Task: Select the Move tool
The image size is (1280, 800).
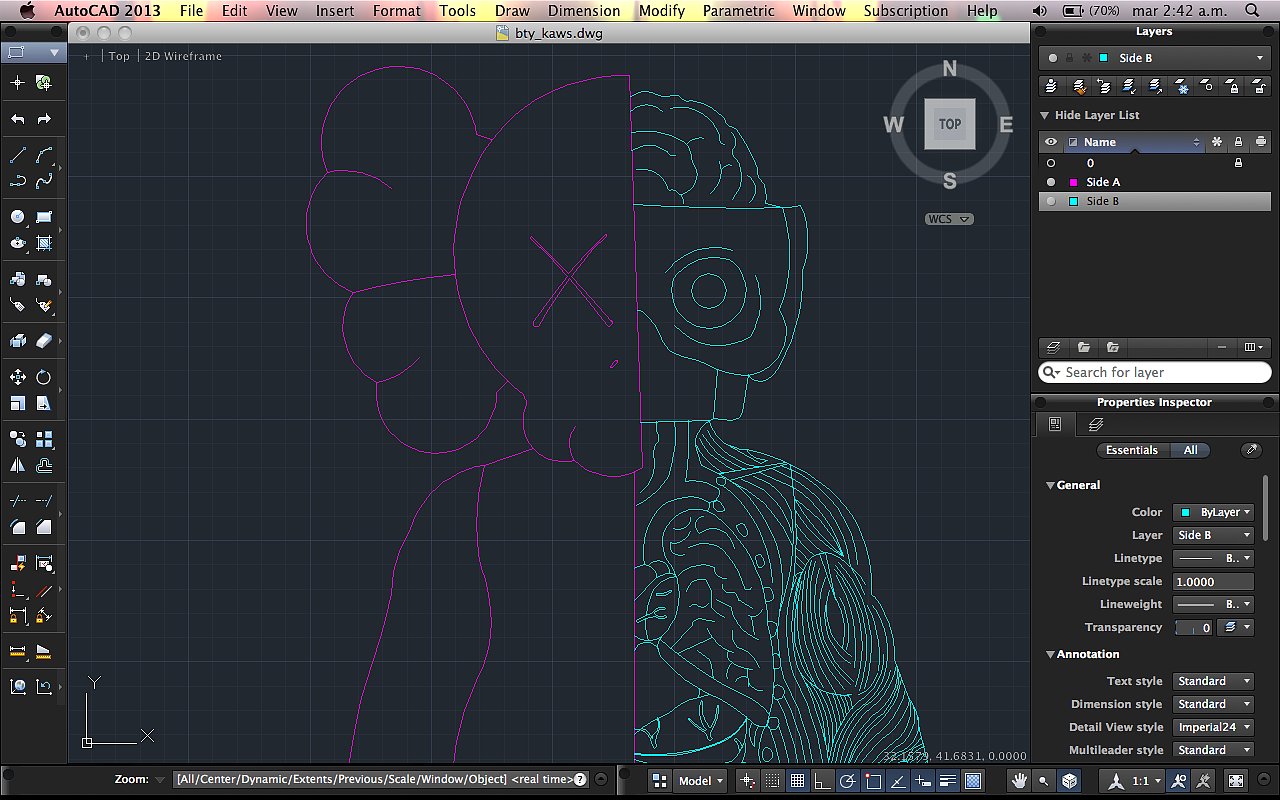Action: coord(17,377)
